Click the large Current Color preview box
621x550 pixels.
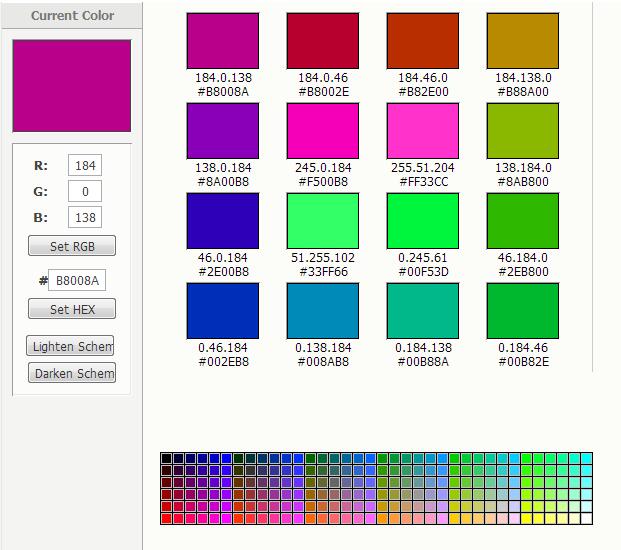(x=72, y=86)
